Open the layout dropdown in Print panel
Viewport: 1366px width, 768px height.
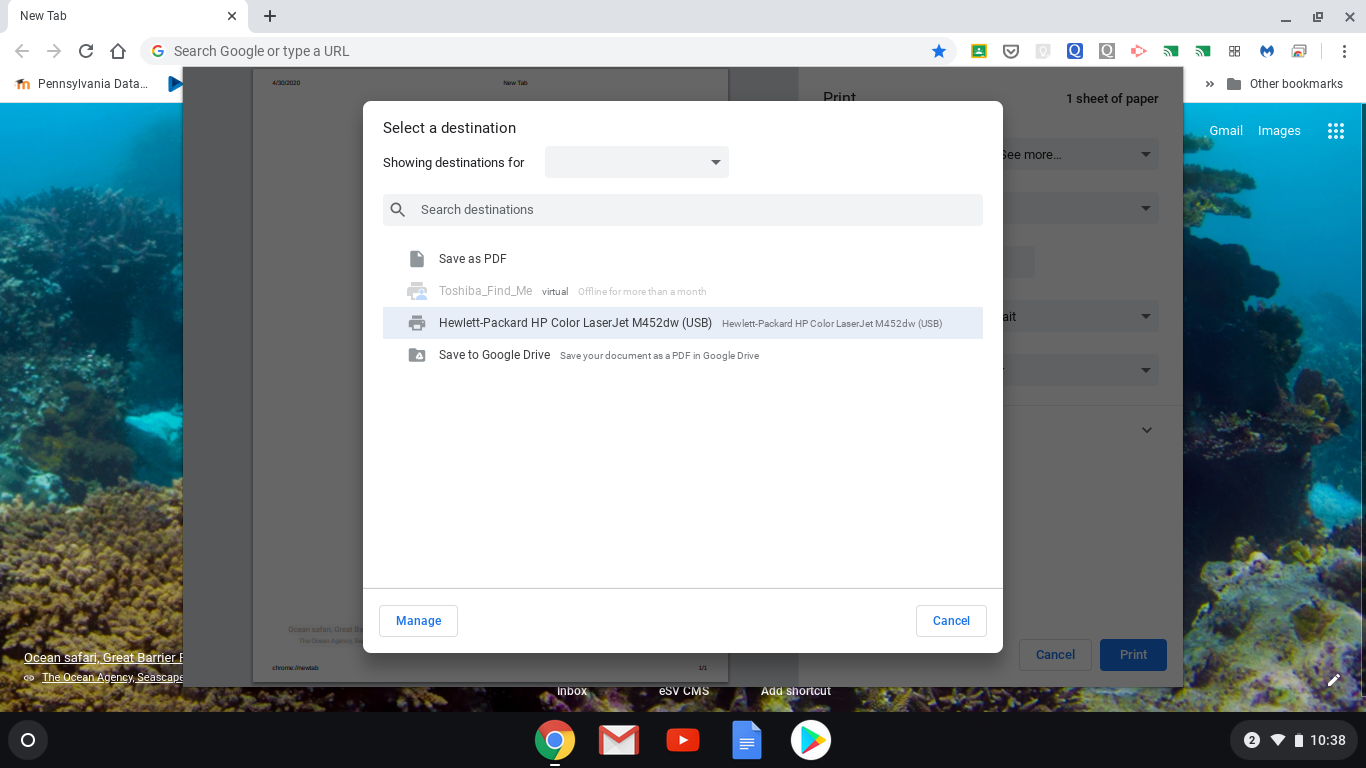pyautogui.click(x=1080, y=317)
